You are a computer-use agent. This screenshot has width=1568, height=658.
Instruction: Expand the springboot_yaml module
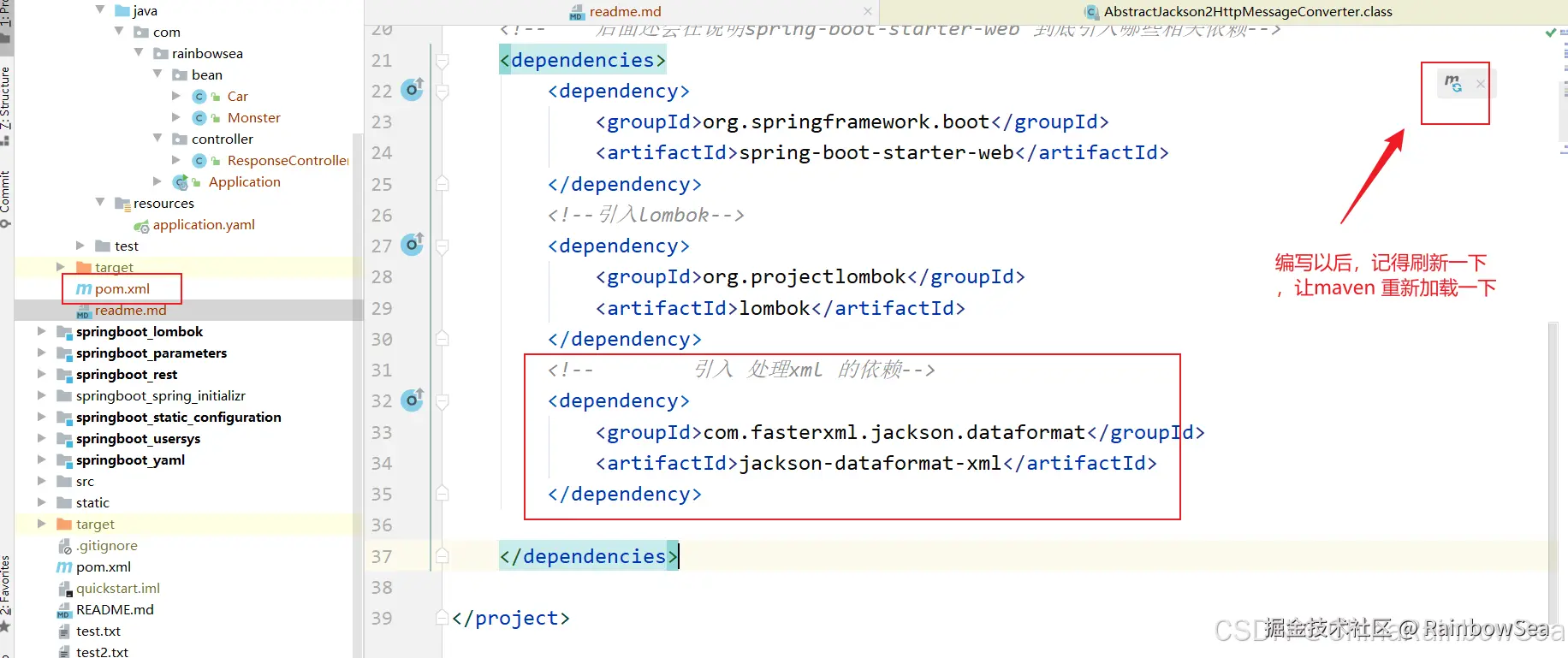click(41, 459)
